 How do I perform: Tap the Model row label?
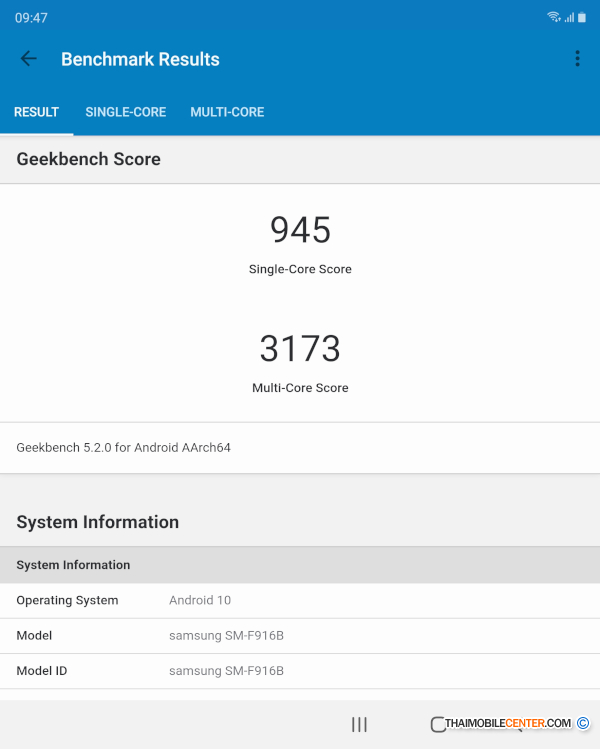[34, 635]
